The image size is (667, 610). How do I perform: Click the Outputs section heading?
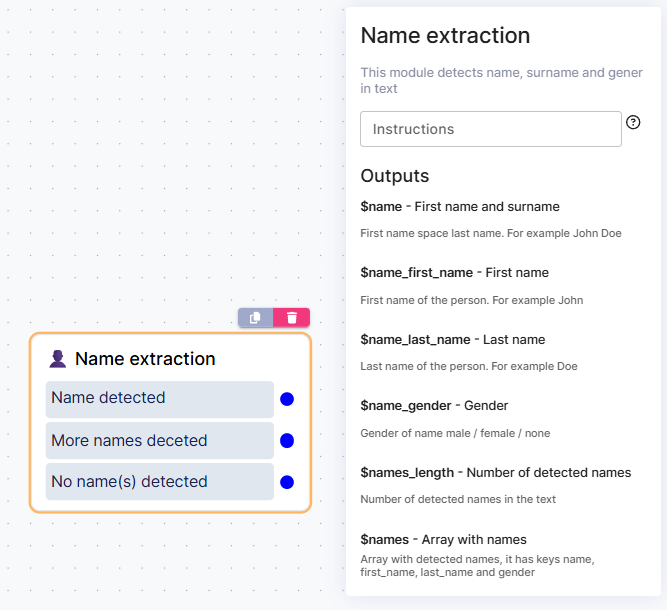pos(395,176)
